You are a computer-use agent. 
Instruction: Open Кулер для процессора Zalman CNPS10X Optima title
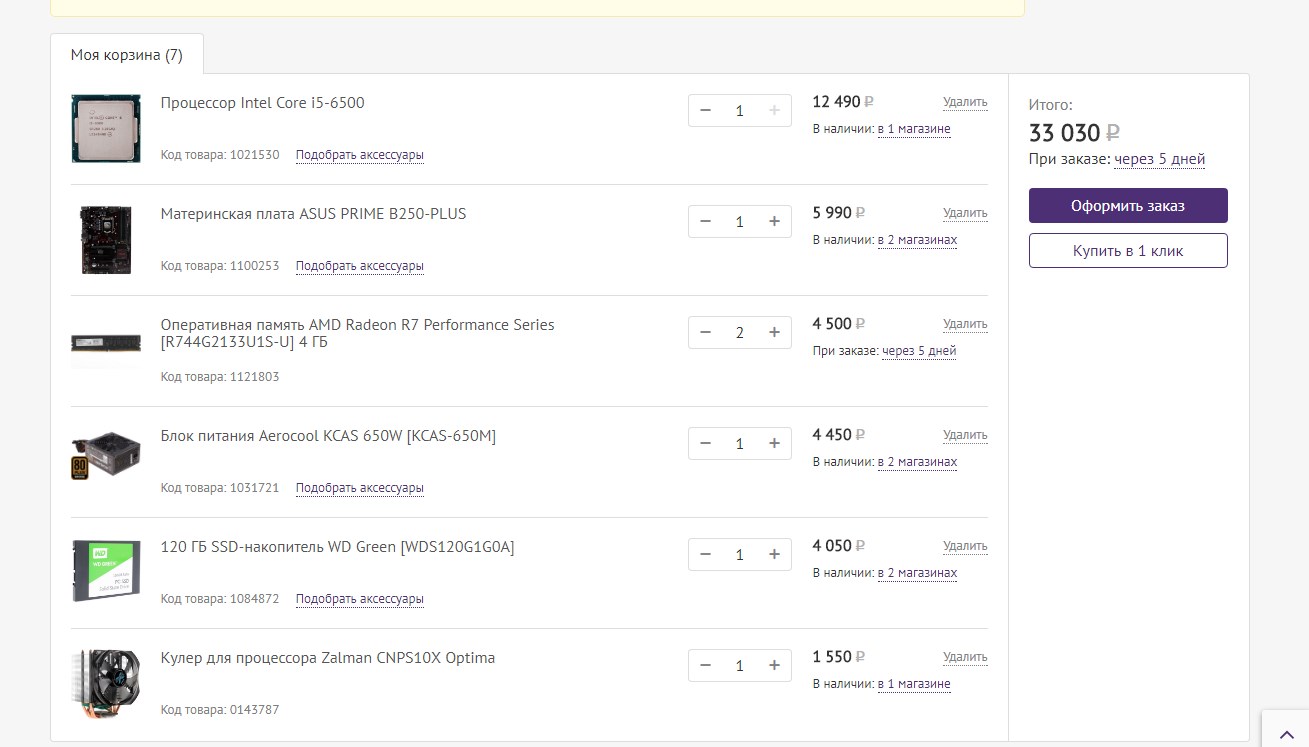[328, 658]
